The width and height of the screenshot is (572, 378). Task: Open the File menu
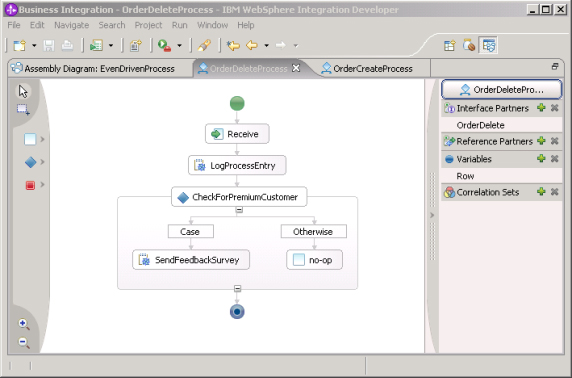pos(14,25)
